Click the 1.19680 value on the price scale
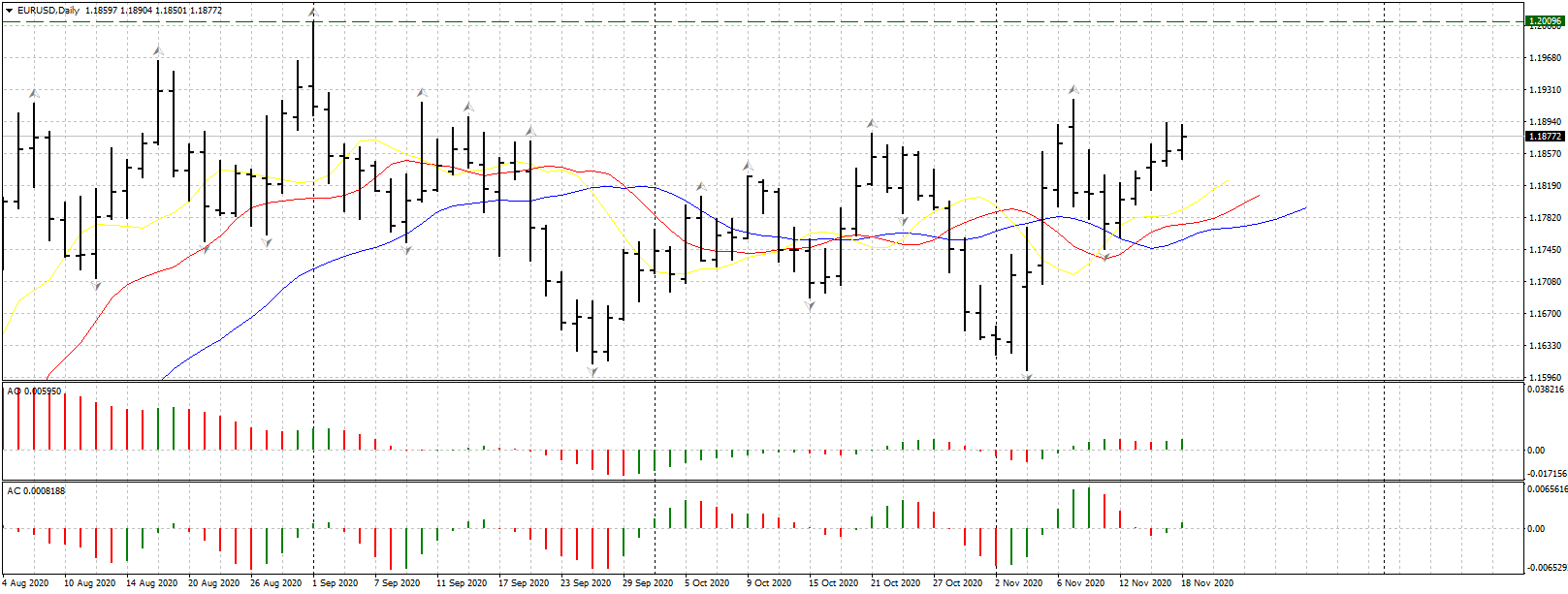This screenshot has width=1568, height=594. [x=1544, y=58]
